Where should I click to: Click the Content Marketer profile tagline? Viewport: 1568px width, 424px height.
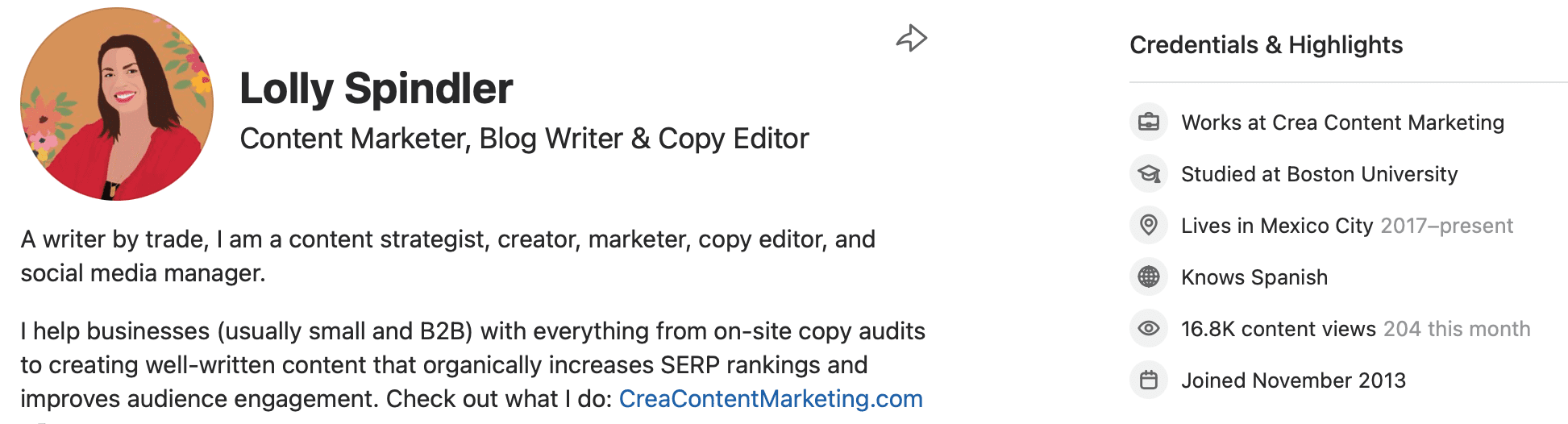[524, 139]
